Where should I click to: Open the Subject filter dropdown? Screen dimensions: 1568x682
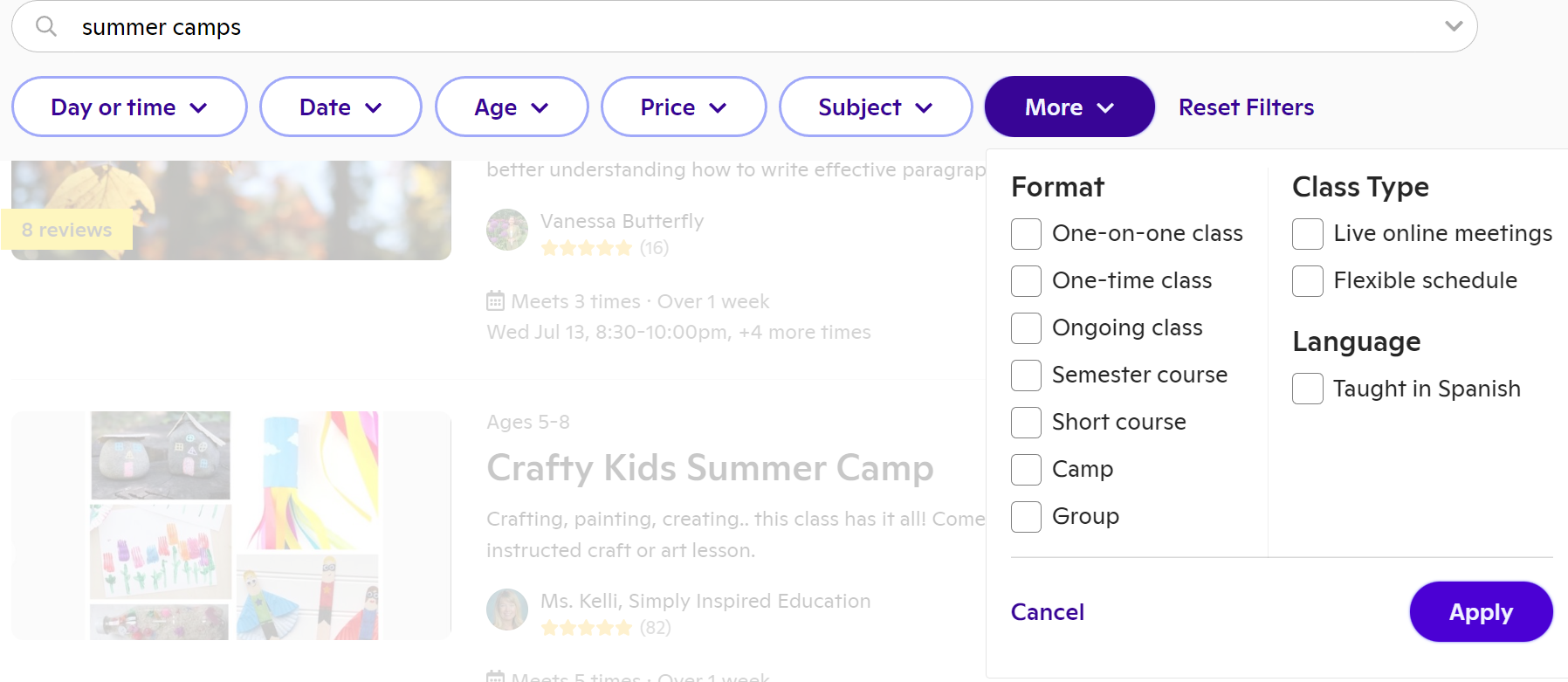click(876, 107)
